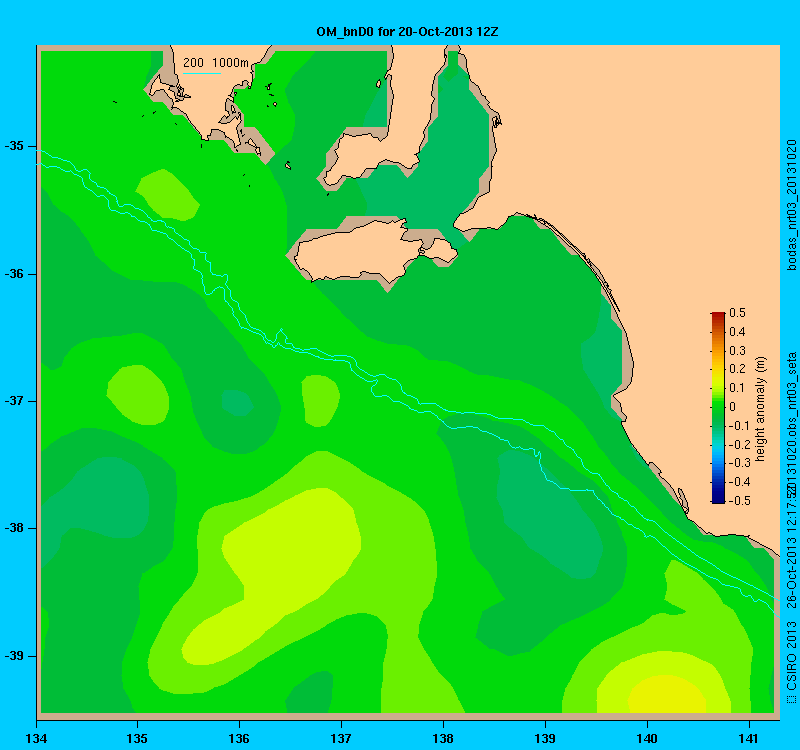The height and width of the screenshot is (750, 800).
Task: Click the 134 longitude axis label
Action: pos(36,738)
